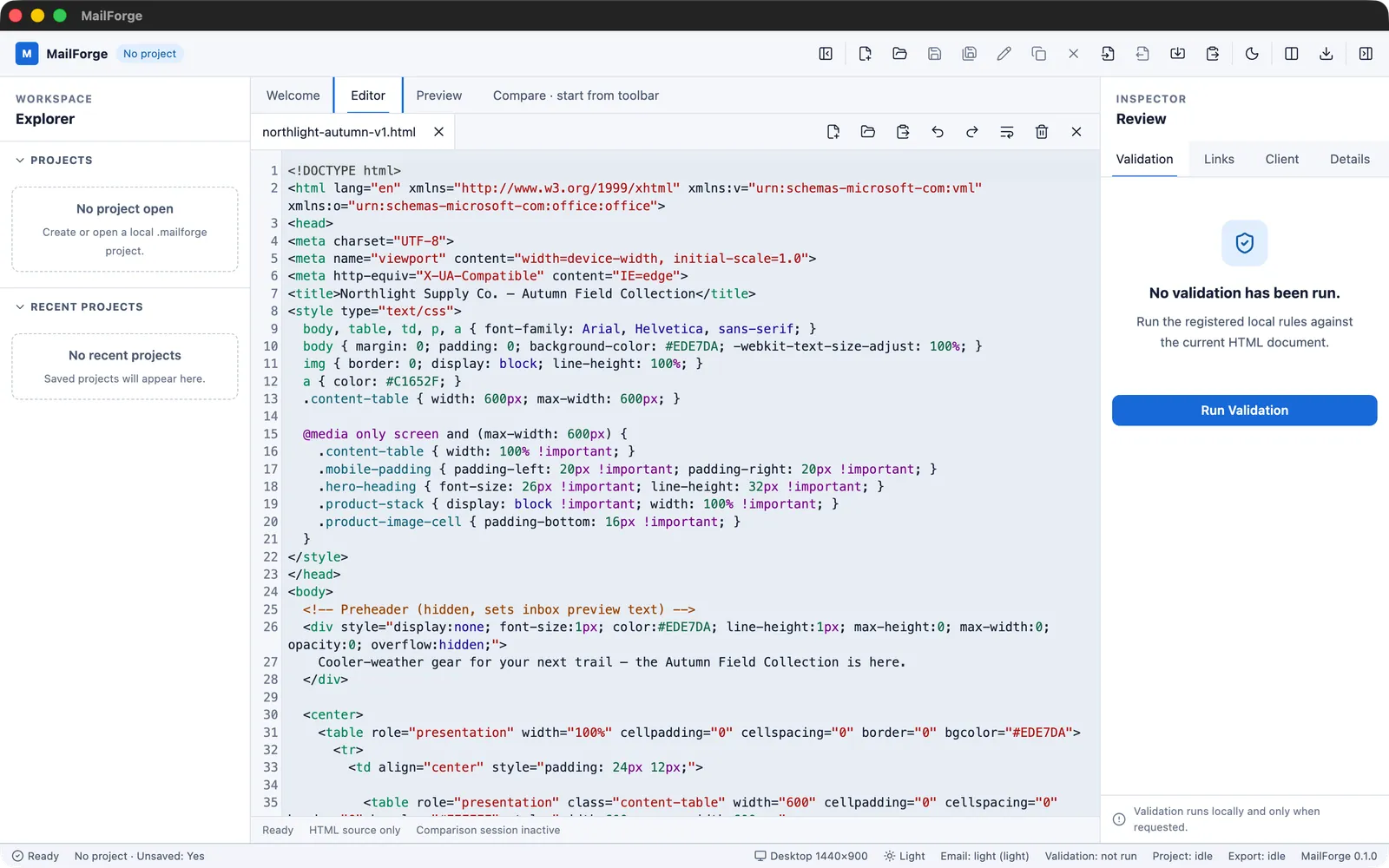Click the Ready status indicator
This screenshot has height=868, width=1389.
pyautogui.click(x=36, y=856)
